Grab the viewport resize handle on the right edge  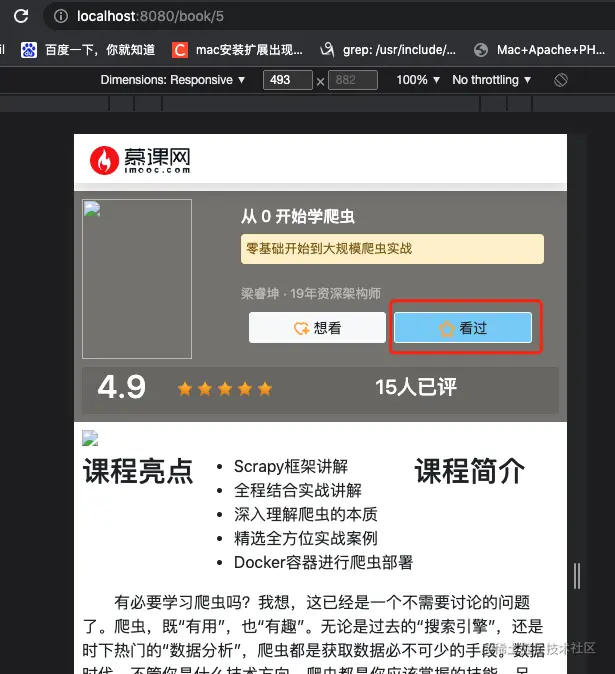577,576
